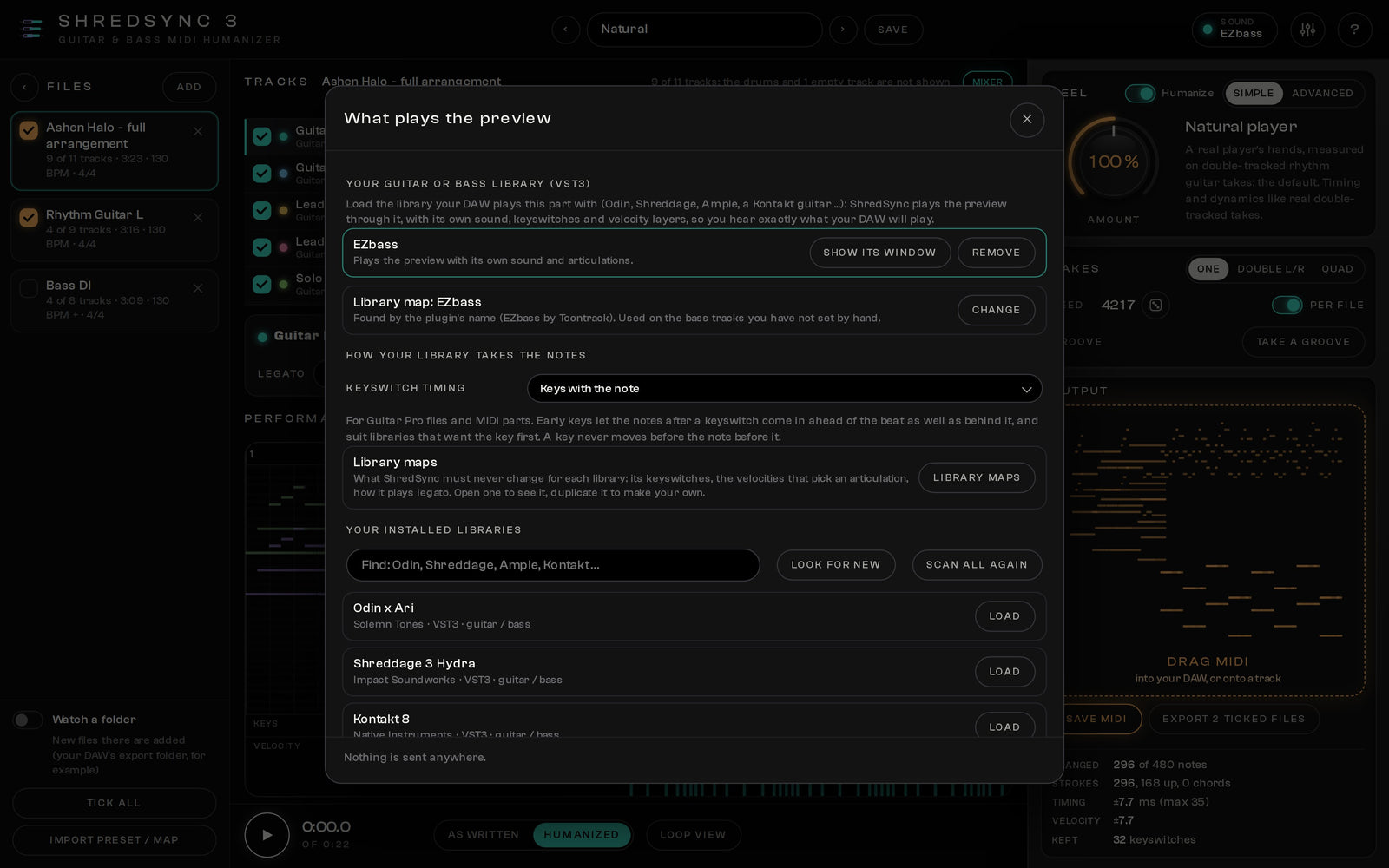Image resolution: width=1389 pixels, height=868 pixels.
Task: Focus the Find libraries search field
Action: [x=553, y=565]
